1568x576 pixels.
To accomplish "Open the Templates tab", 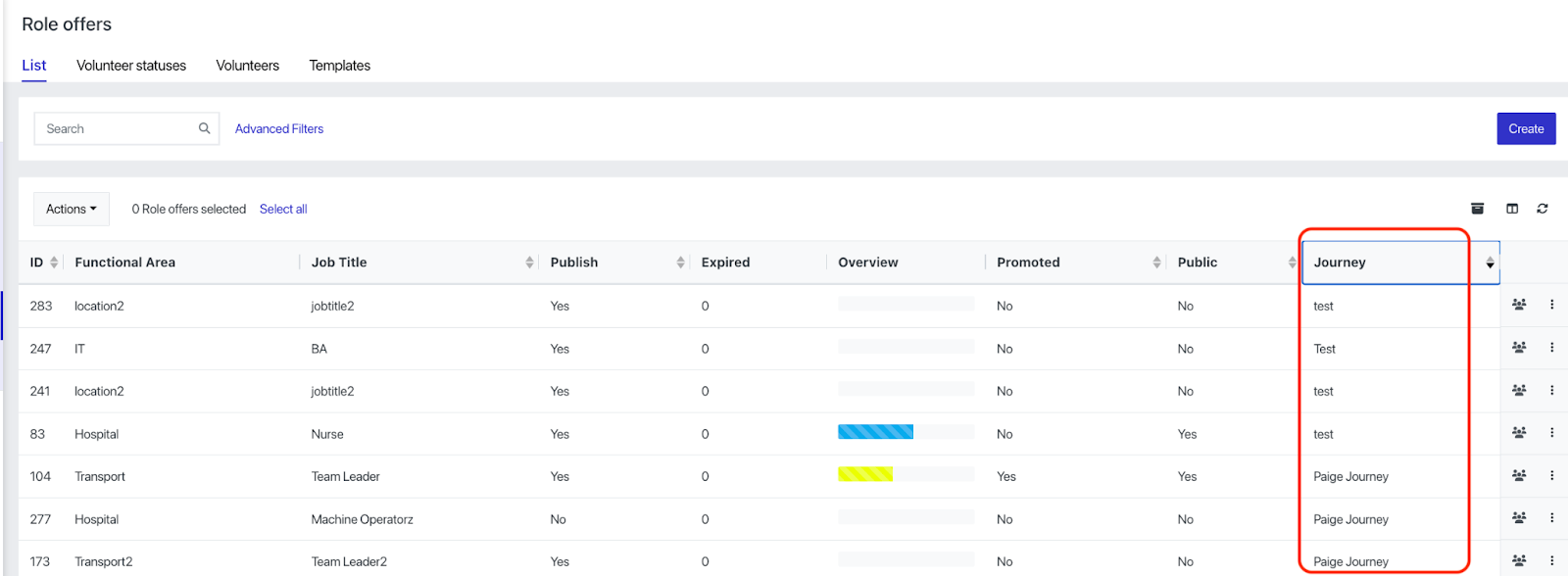I will click(x=339, y=66).
